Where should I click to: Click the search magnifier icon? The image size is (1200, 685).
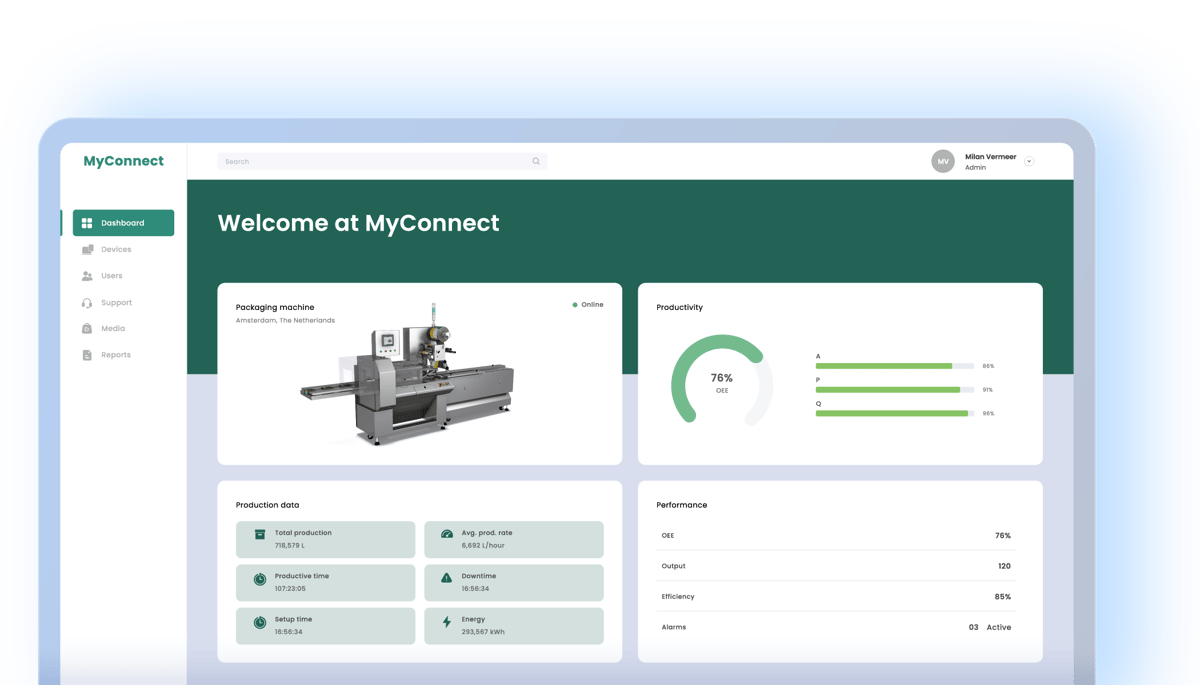pos(536,161)
